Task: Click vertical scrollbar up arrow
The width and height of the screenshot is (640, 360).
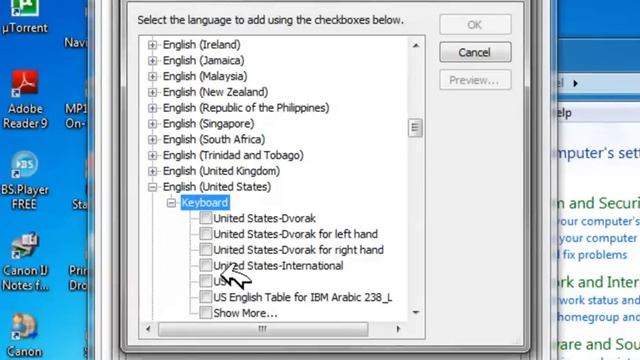Action: pos(416,45)
